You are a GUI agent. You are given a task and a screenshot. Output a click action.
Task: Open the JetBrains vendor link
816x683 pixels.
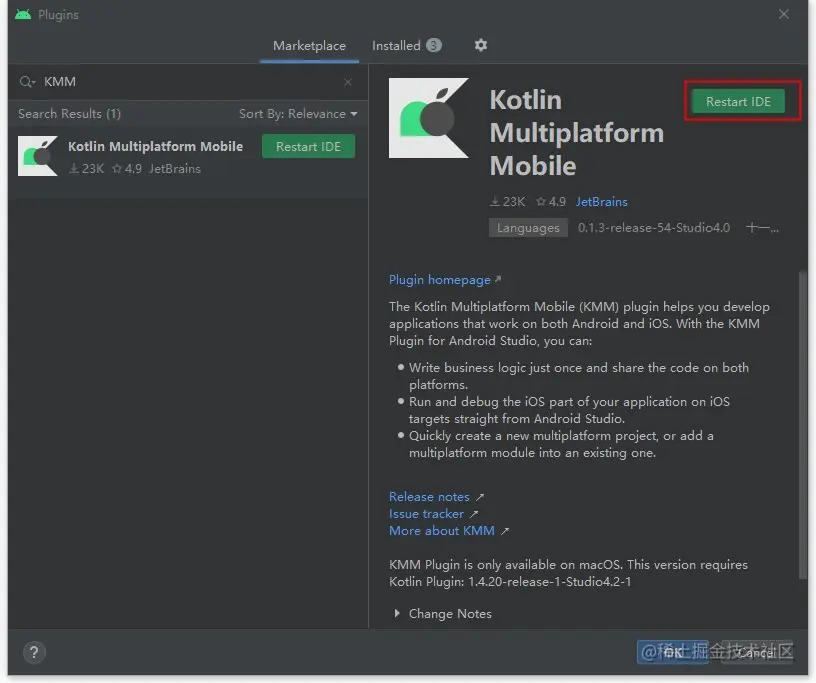pyautogui.click(x=601, y=201)
